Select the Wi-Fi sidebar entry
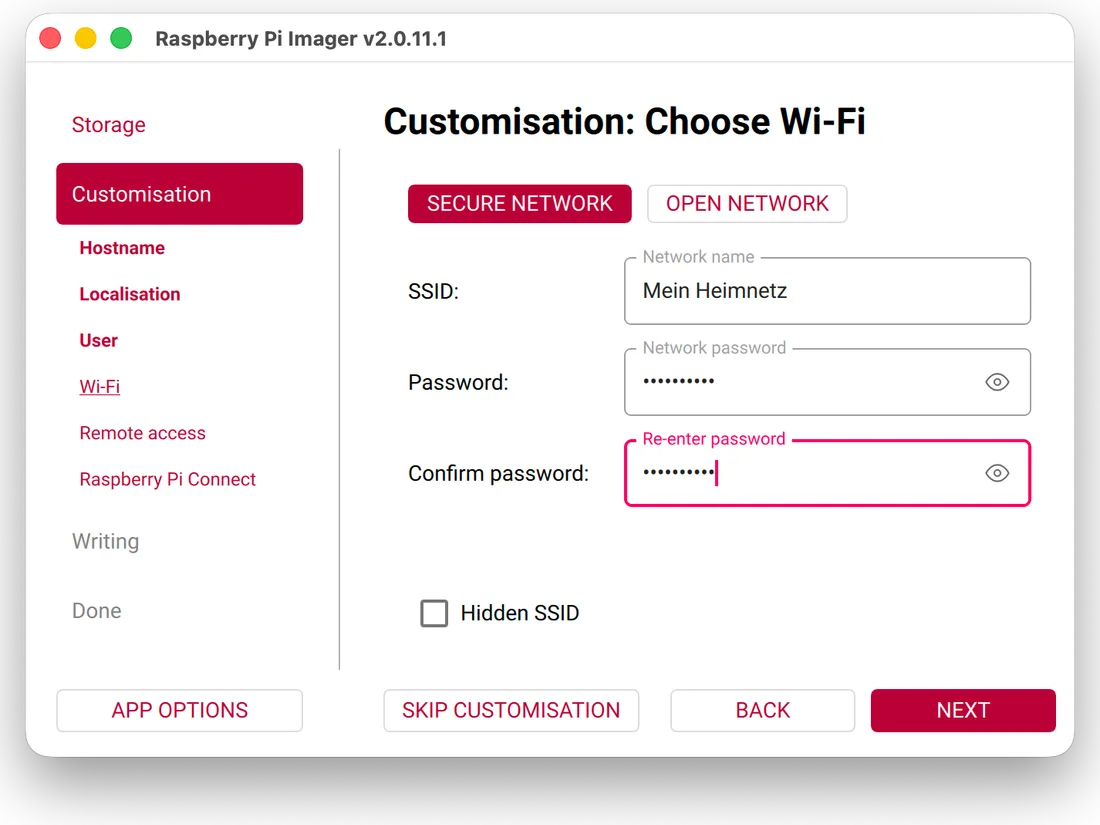 100,387
